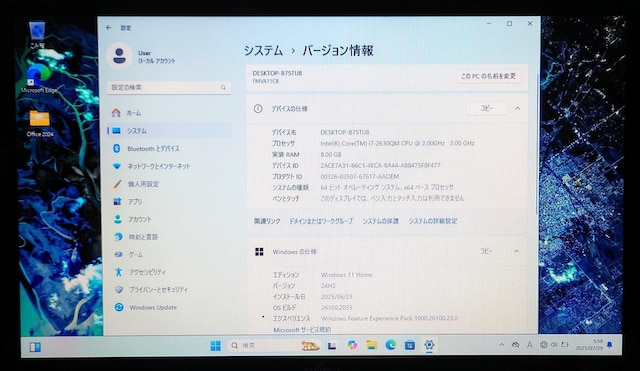Viewport: 640px width, 371px height.
Task: Launch Copilot from the taskbar
Action: (352, 345)
